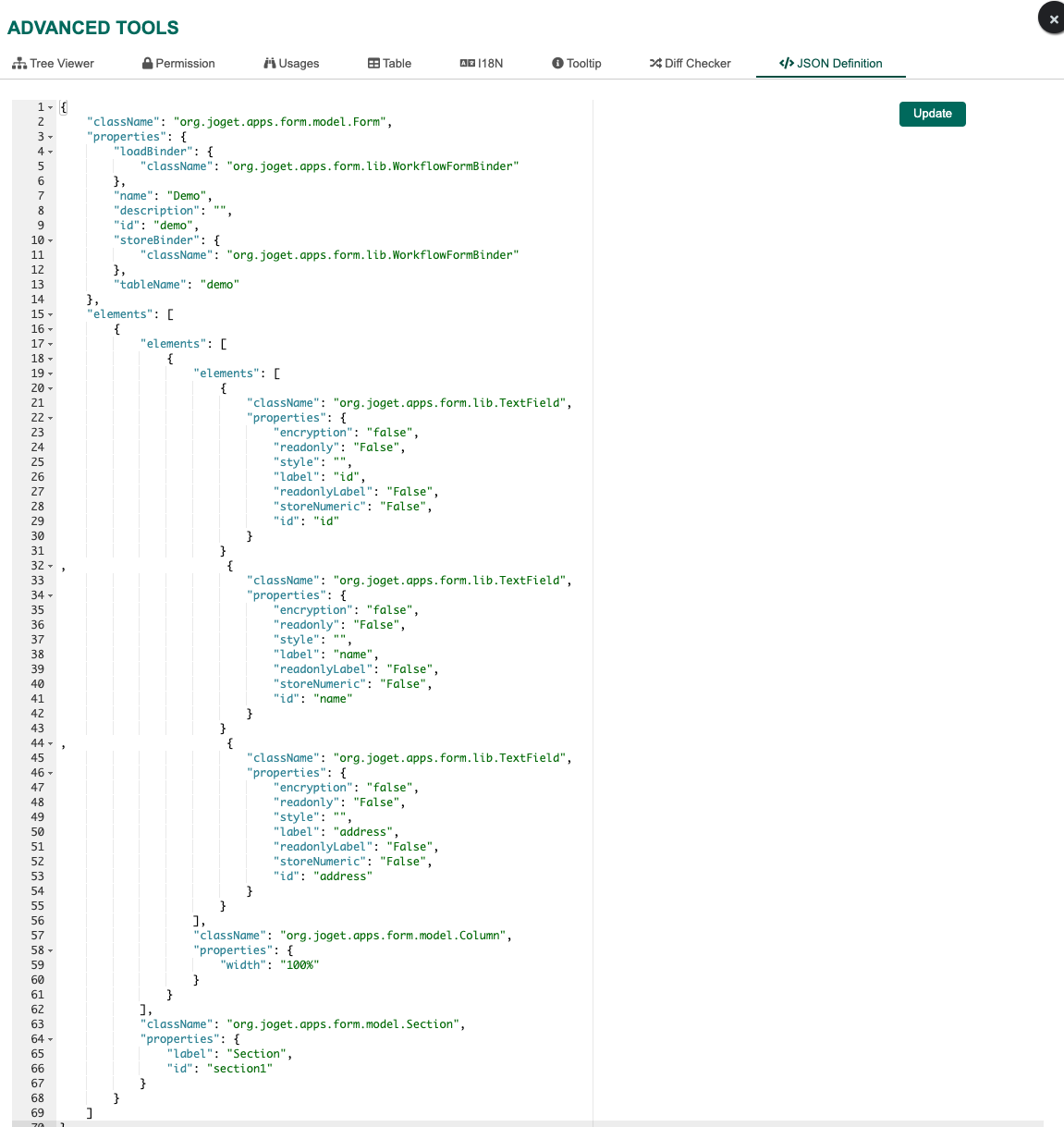The height and width of the screenshot is (1127, 1064).
Task: Fold the properties block at line 3
Action: pyautogui.click(x=50, y=137)
